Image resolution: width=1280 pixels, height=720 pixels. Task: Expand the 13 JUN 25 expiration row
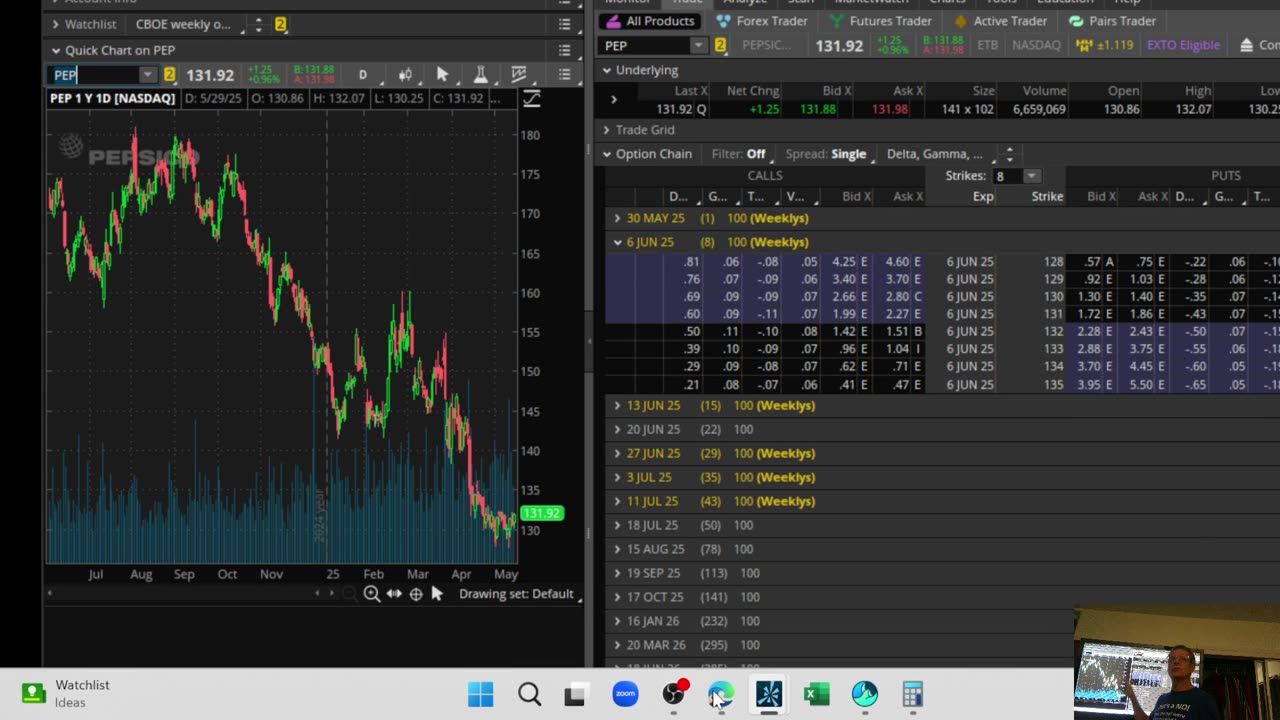(617, 405)
